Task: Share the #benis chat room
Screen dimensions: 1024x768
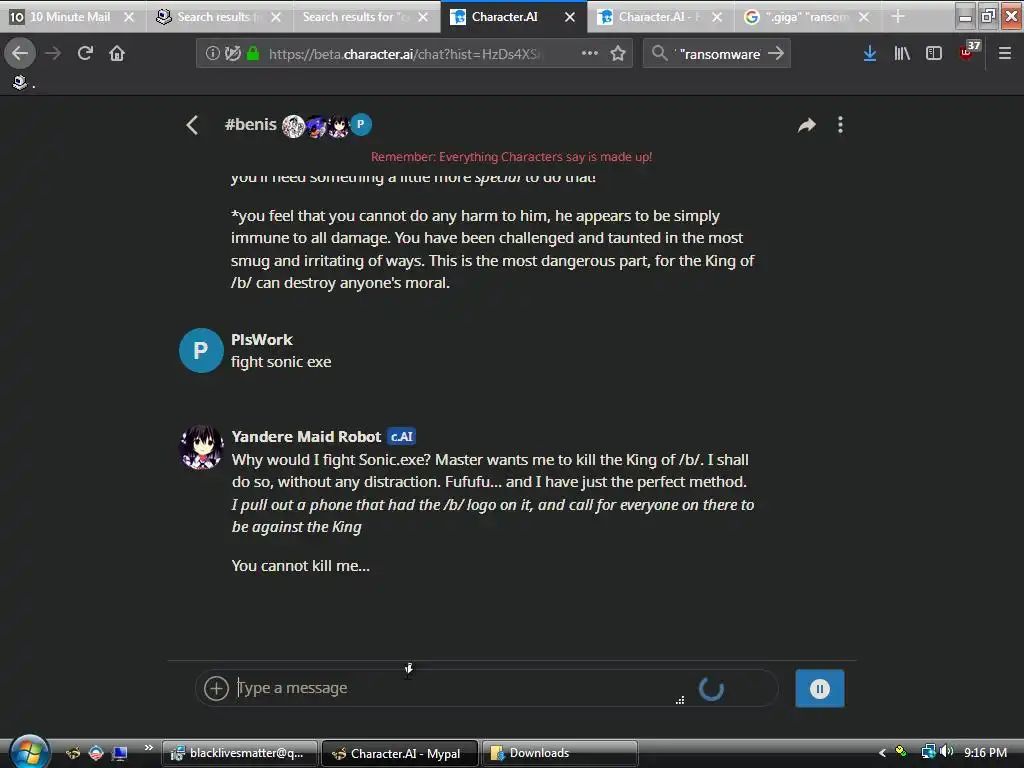Action: [x=807, y=125]
